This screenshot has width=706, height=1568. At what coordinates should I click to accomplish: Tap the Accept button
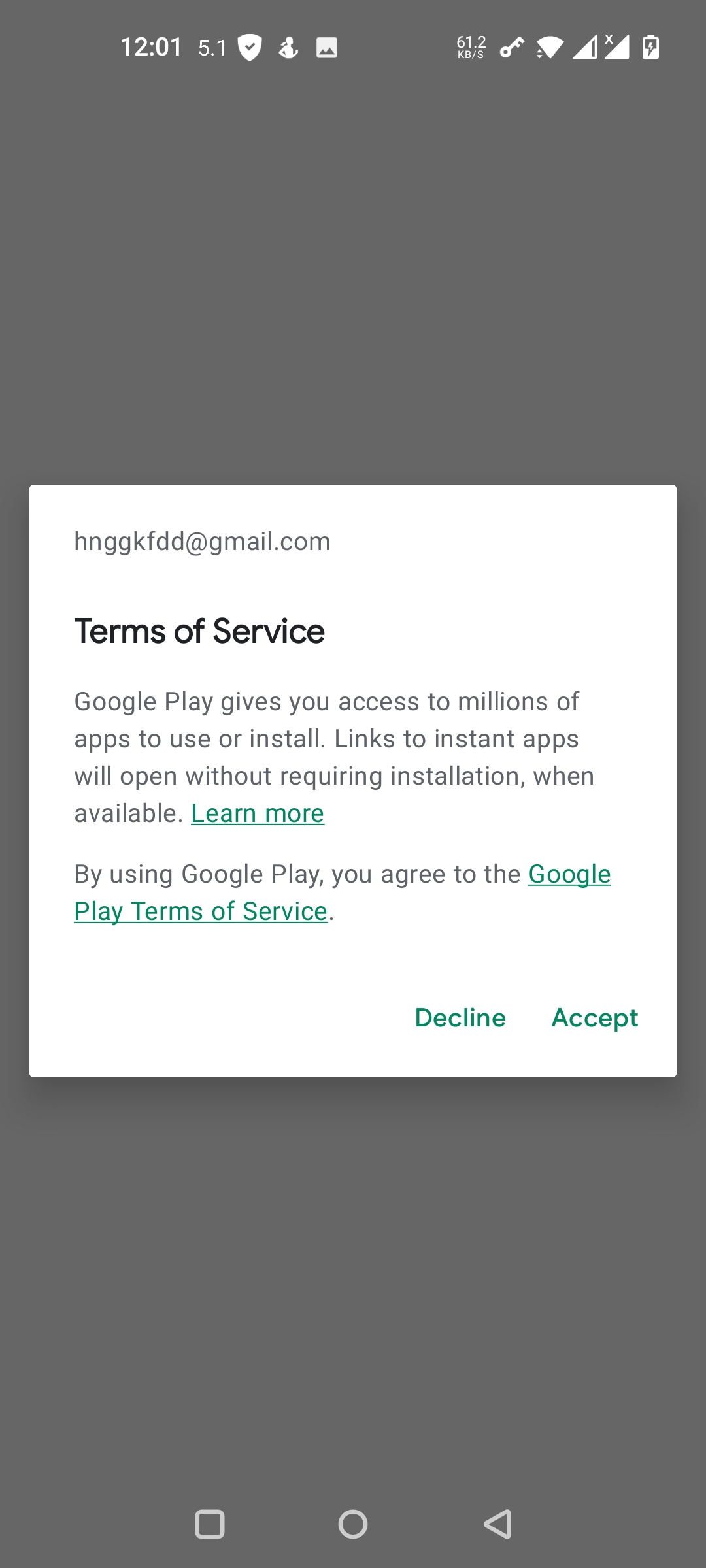click(594, 1018)
